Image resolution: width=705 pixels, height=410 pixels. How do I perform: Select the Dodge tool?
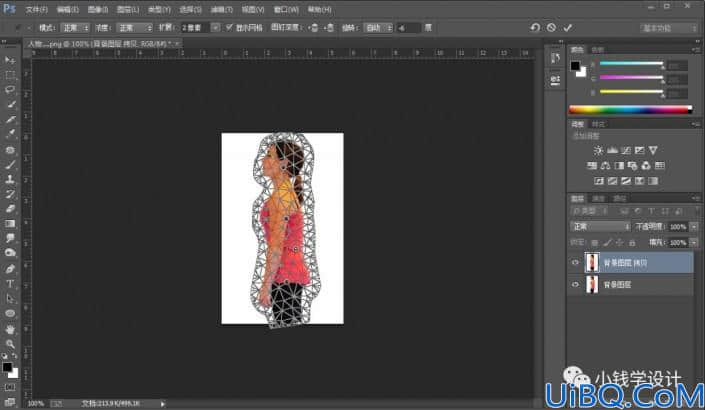[x=10, y=253]
